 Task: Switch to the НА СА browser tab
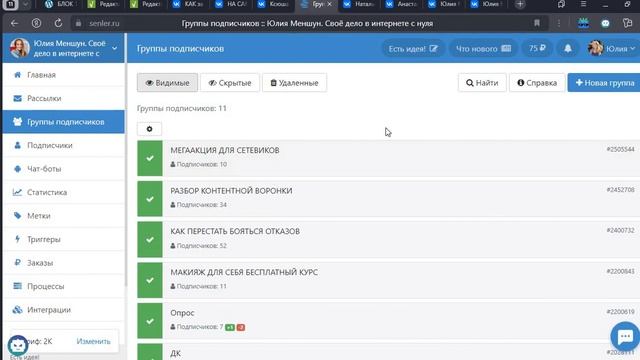(x=231, y=4)
